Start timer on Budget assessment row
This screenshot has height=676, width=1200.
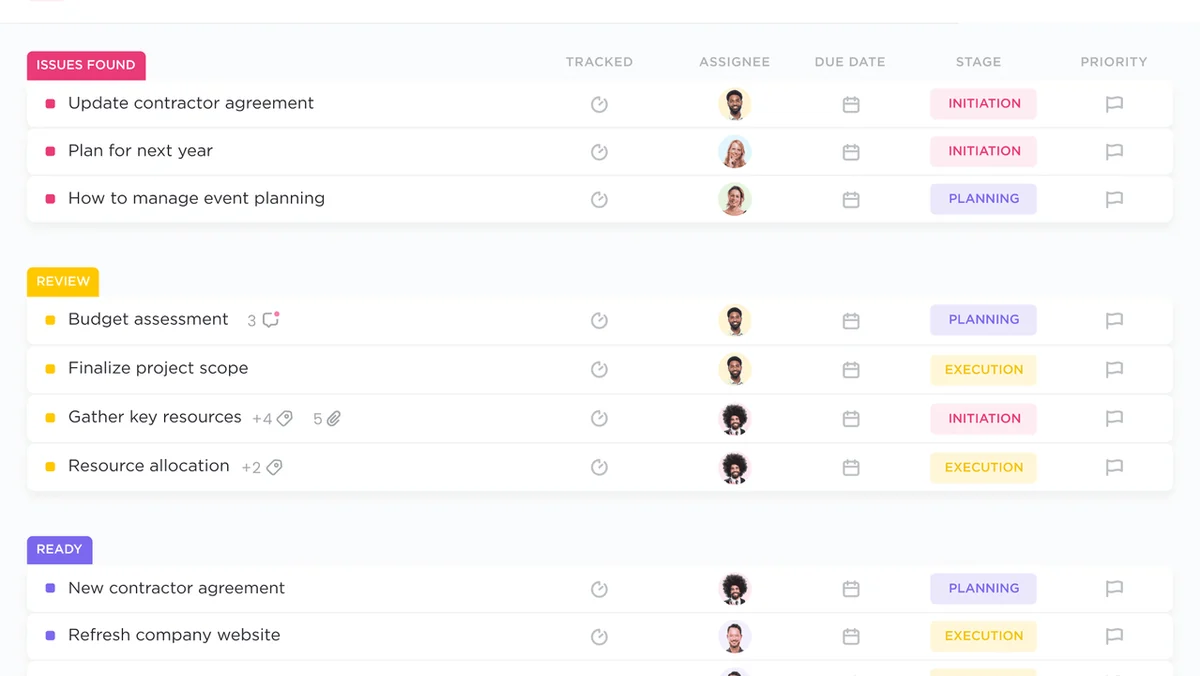pos(599,320)
